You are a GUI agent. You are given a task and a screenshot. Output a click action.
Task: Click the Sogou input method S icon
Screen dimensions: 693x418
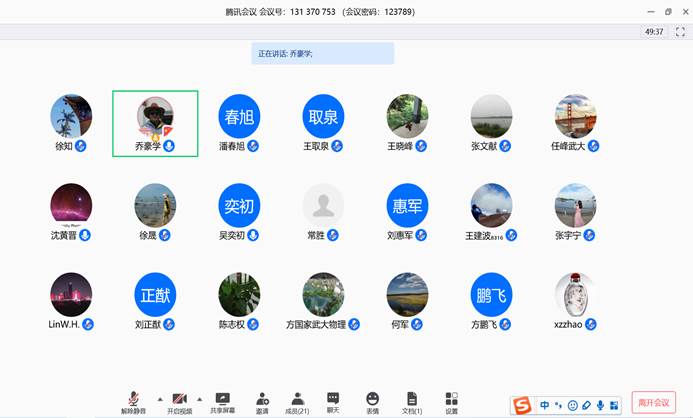pyautogui.click(x=521, y=405)
